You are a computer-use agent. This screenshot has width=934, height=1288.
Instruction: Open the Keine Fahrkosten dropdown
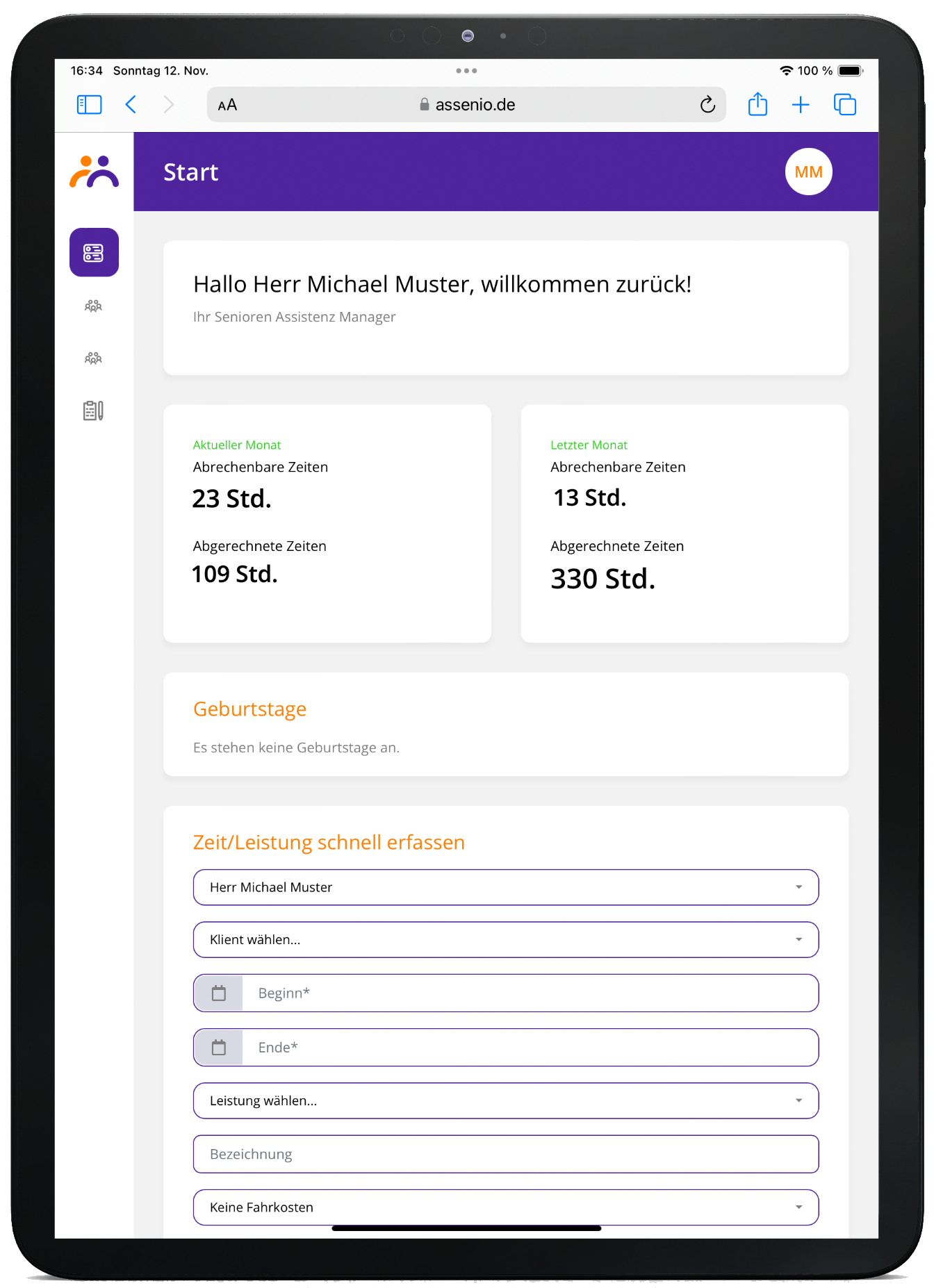pyautogui.click(x=506, y=1207)
